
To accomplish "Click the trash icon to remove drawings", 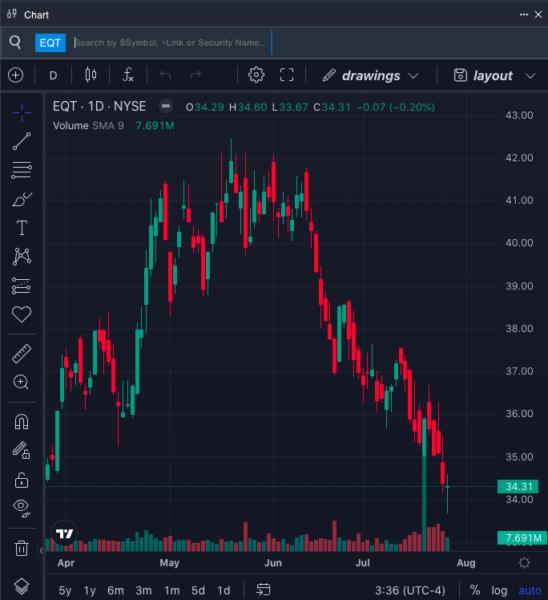I will point(21,548).
